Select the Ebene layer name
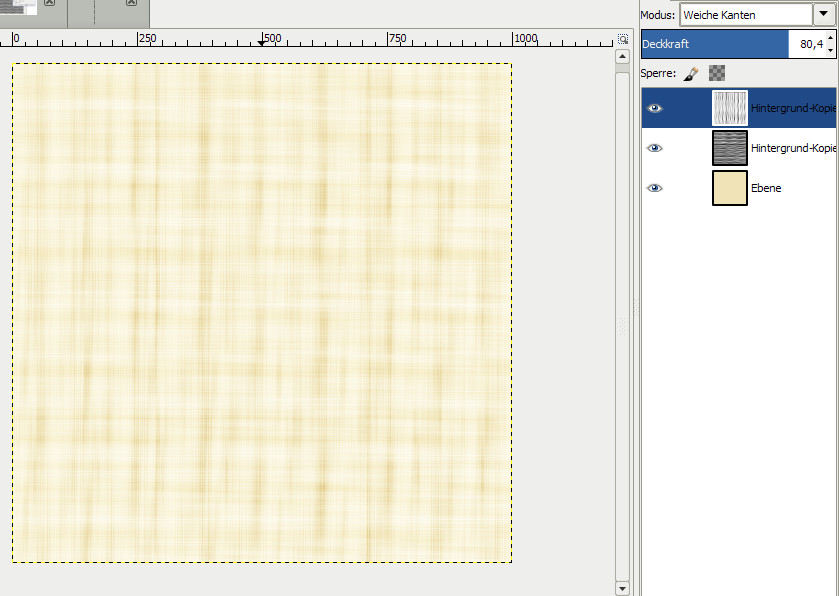Image resolution: width=839 pixels, height=596 pixels. pos(766,188)
